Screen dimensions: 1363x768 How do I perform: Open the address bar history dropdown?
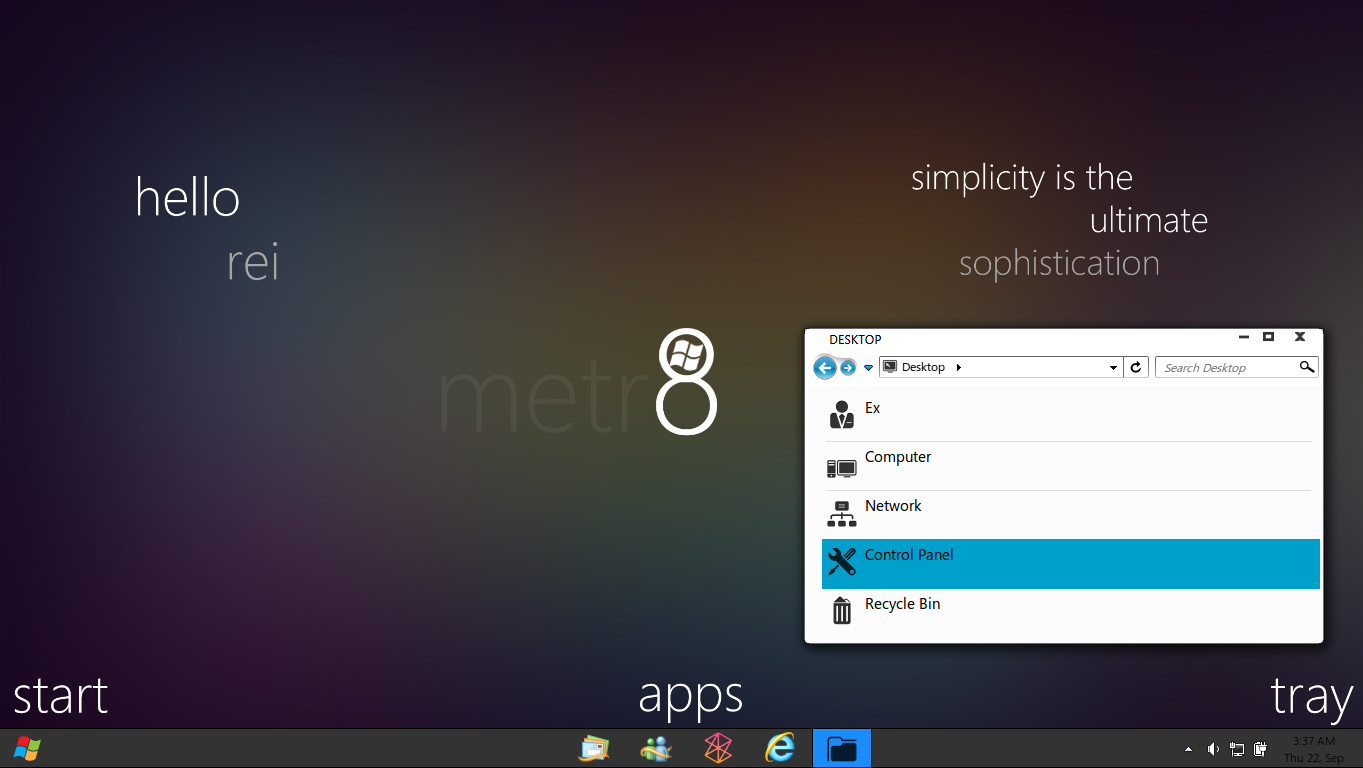click(x=1113, y=368)
